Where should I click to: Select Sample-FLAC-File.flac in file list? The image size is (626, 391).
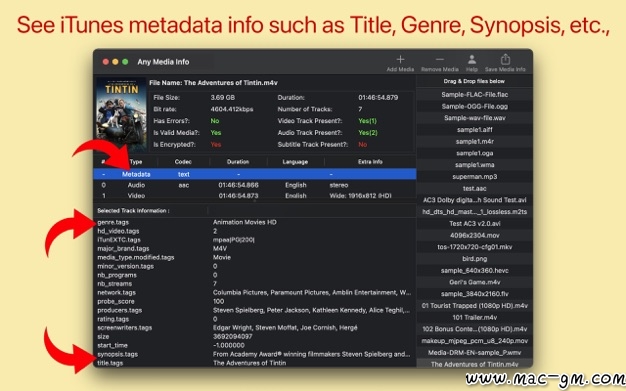click(474, 95)
